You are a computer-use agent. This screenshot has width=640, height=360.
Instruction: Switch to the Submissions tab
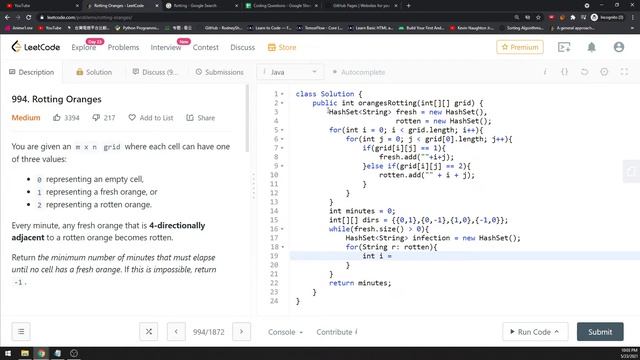[x=220, y=72]
